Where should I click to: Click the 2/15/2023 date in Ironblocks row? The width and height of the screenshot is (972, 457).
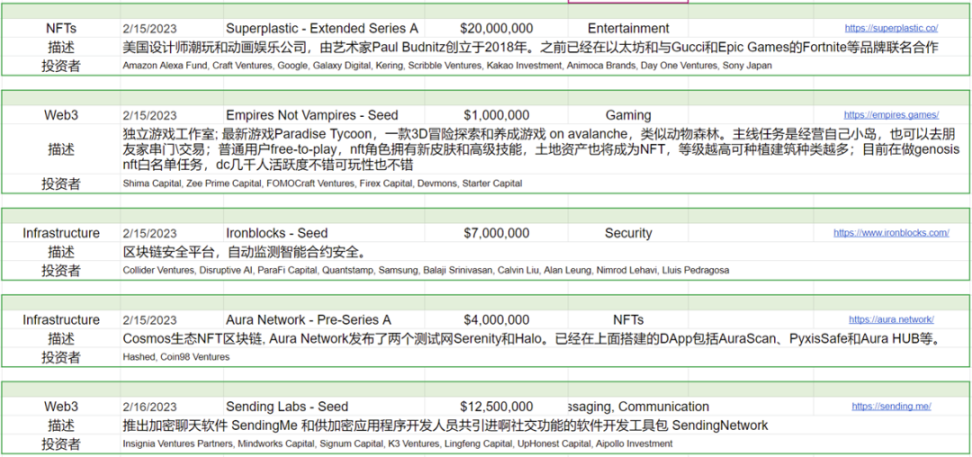149,233
